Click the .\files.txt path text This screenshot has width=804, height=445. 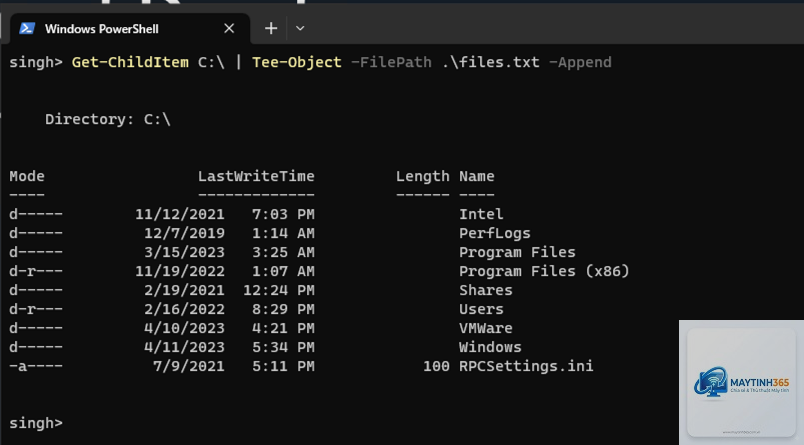coord(491,63)
